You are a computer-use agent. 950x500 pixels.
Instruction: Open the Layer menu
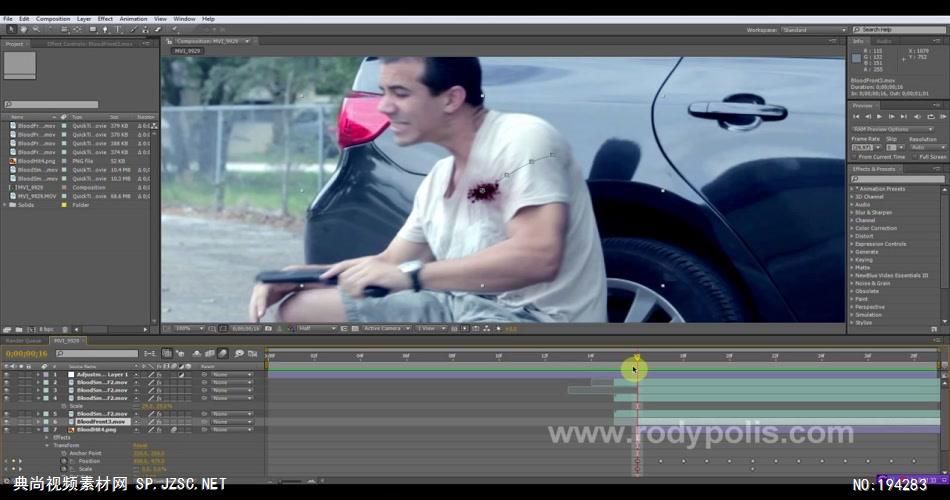84,19
